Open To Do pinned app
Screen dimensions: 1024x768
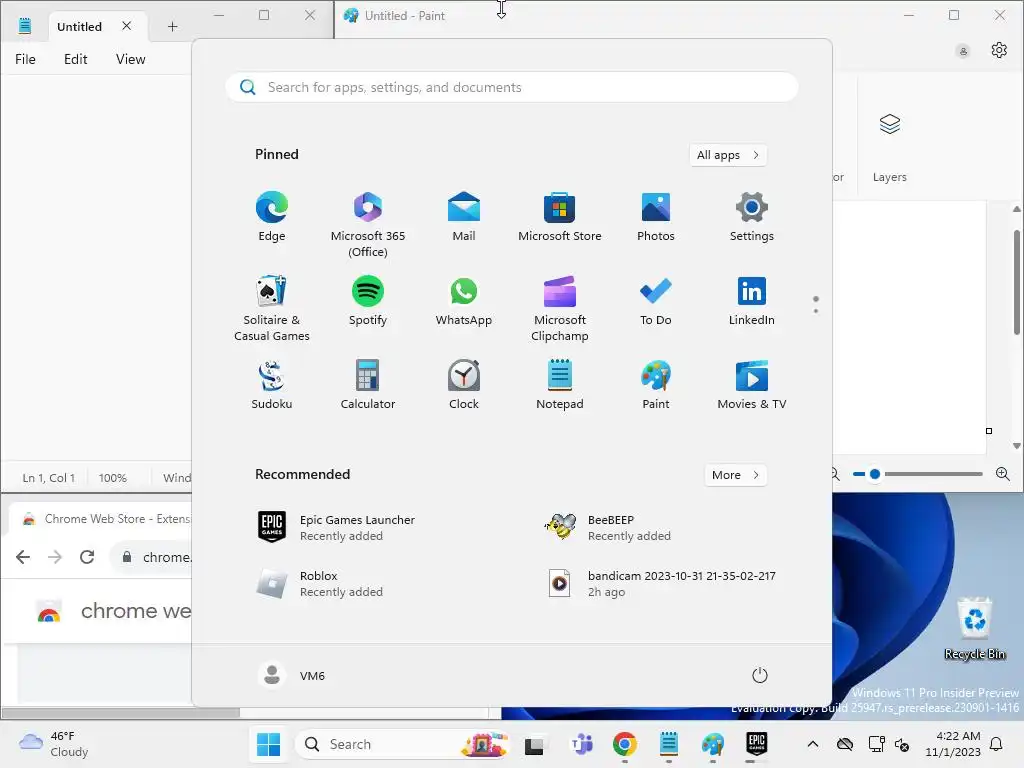click(656, 301)
